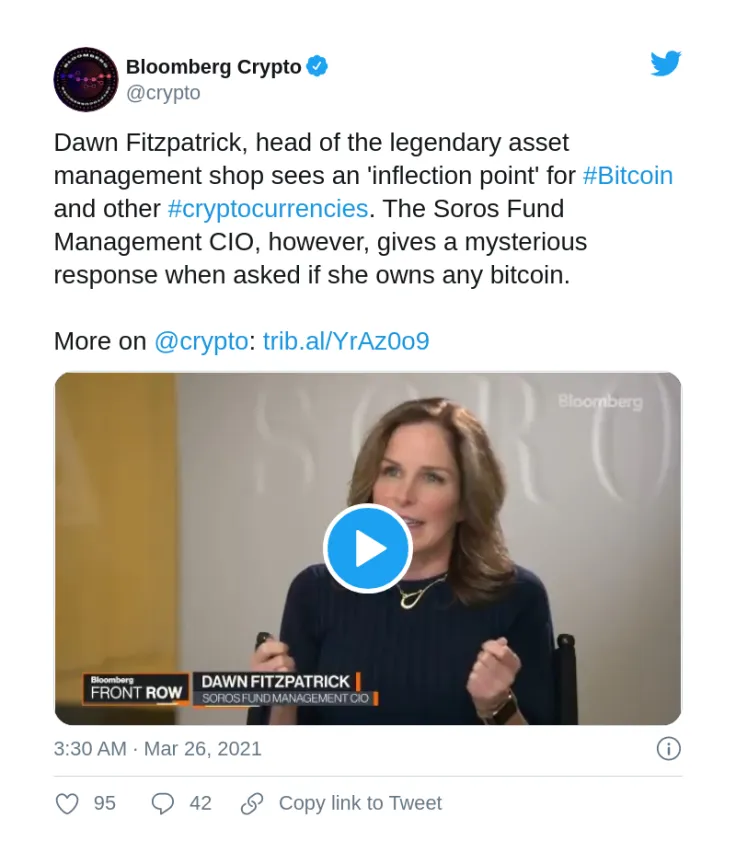The height and width of the screenshot is (864, 736).
Task: Click Copy link to Tweet
Action: coord(360,803)
